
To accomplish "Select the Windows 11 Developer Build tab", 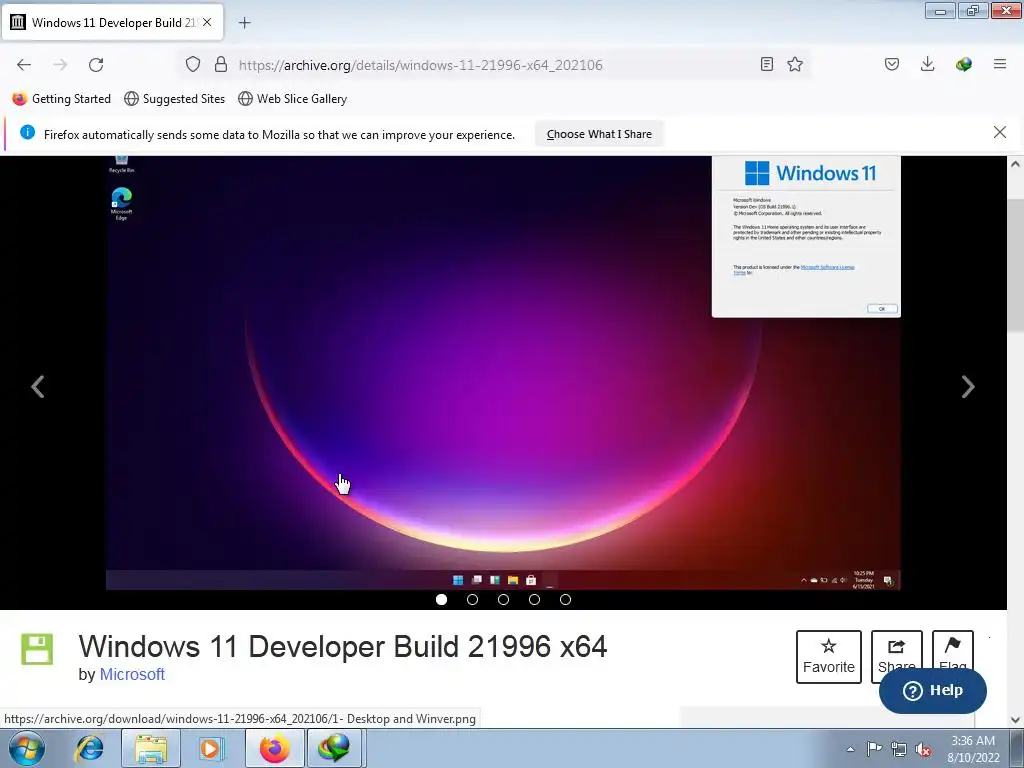I will click(x=112, y=22).
